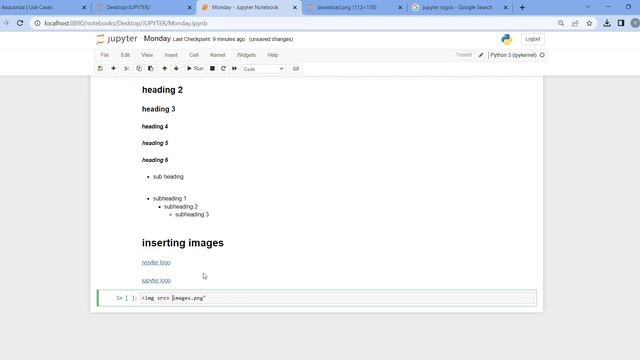Open the tab search chevron

(588, 7)
